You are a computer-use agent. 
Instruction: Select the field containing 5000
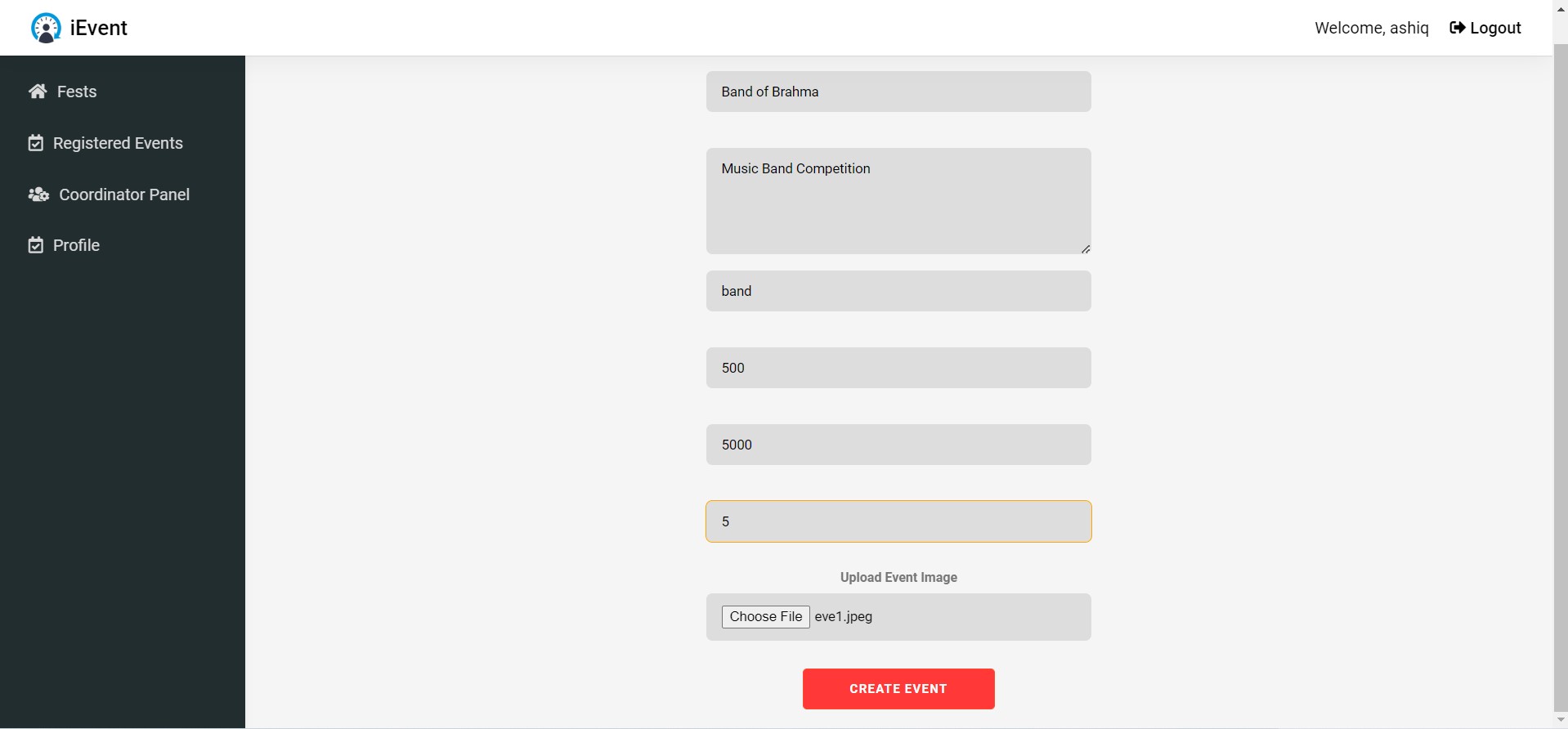[x=898, y=445]
